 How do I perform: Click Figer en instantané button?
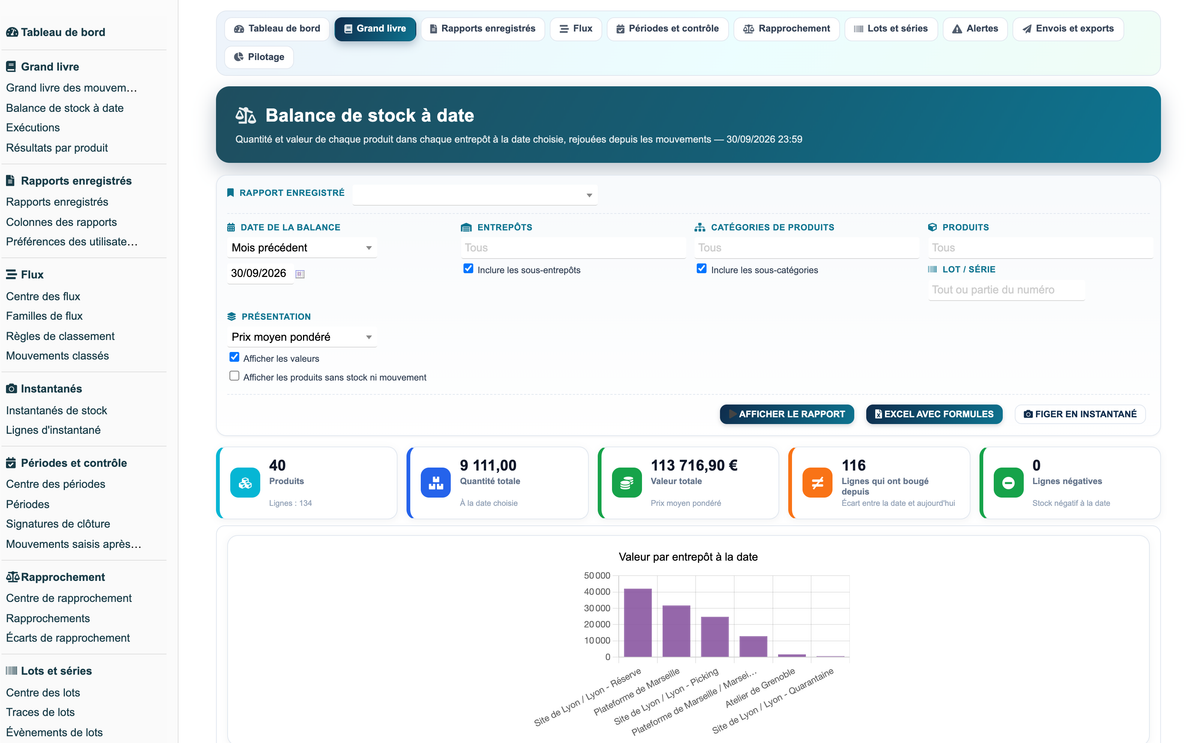[x=1080, y=414]
